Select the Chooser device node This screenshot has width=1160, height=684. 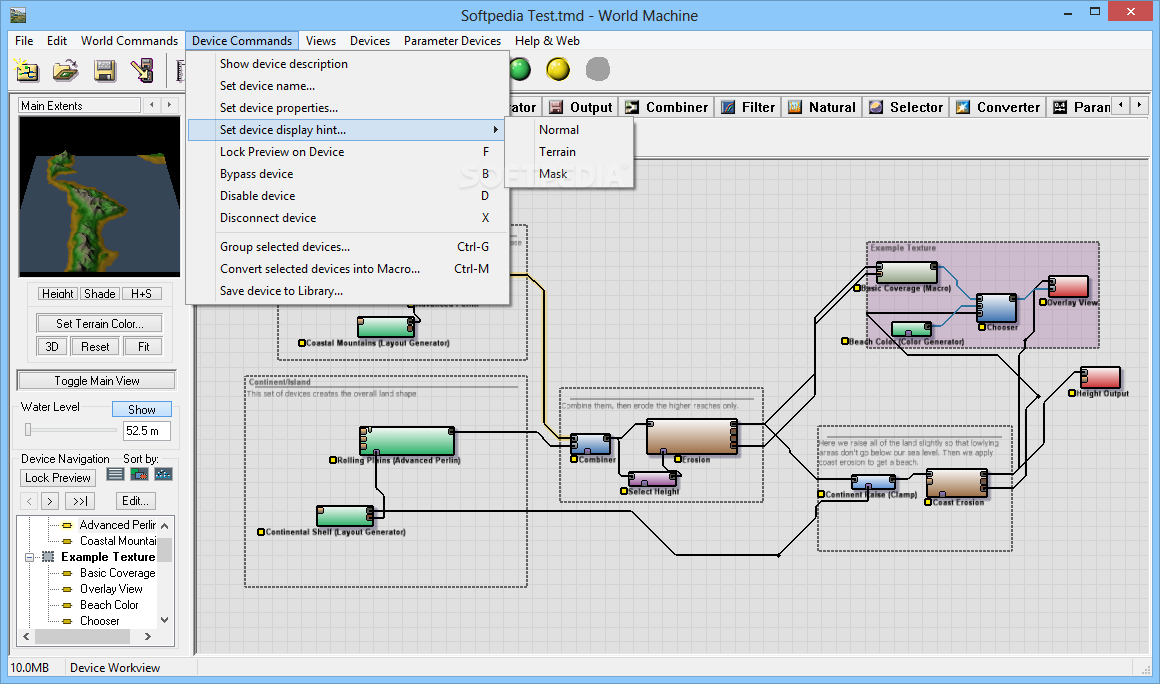(x=997, y=308)
